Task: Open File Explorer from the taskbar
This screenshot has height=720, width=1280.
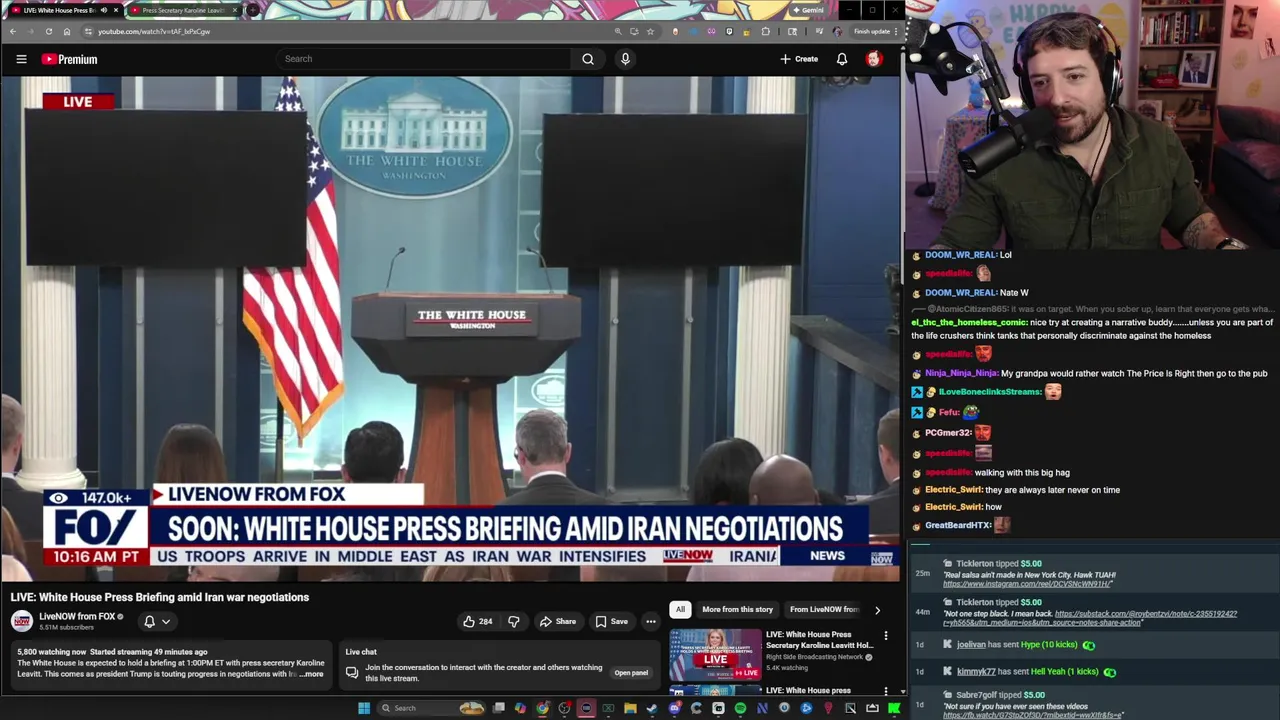Action: 630,708
